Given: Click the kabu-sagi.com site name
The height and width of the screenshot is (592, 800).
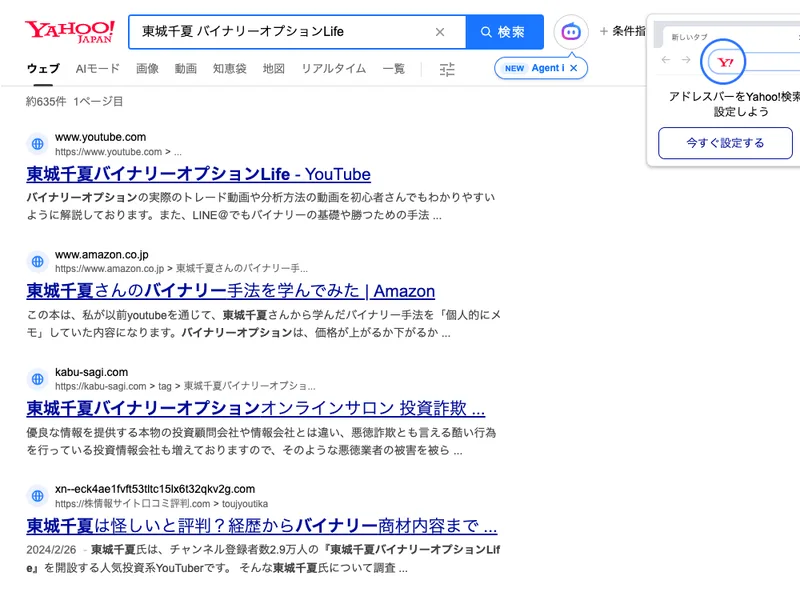Looking at the screenshot, I should (91, 372).
